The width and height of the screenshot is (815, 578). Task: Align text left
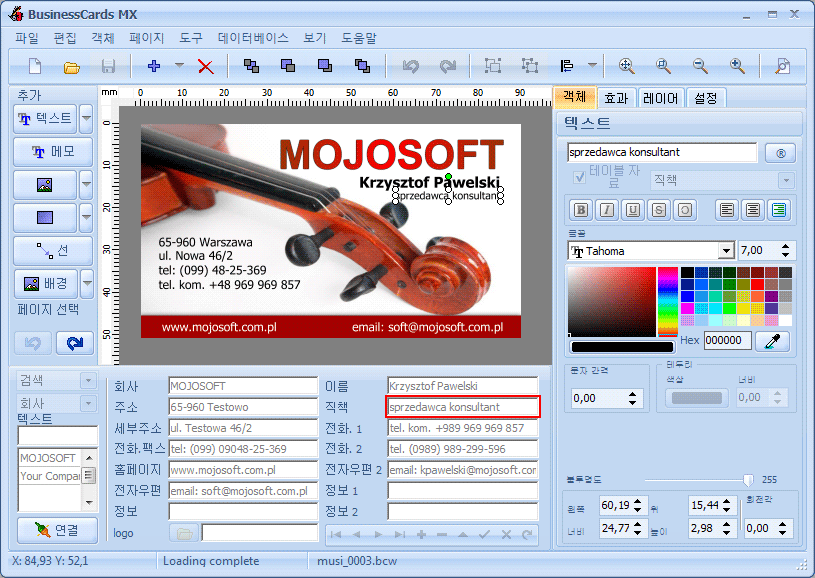coord(727,210)
